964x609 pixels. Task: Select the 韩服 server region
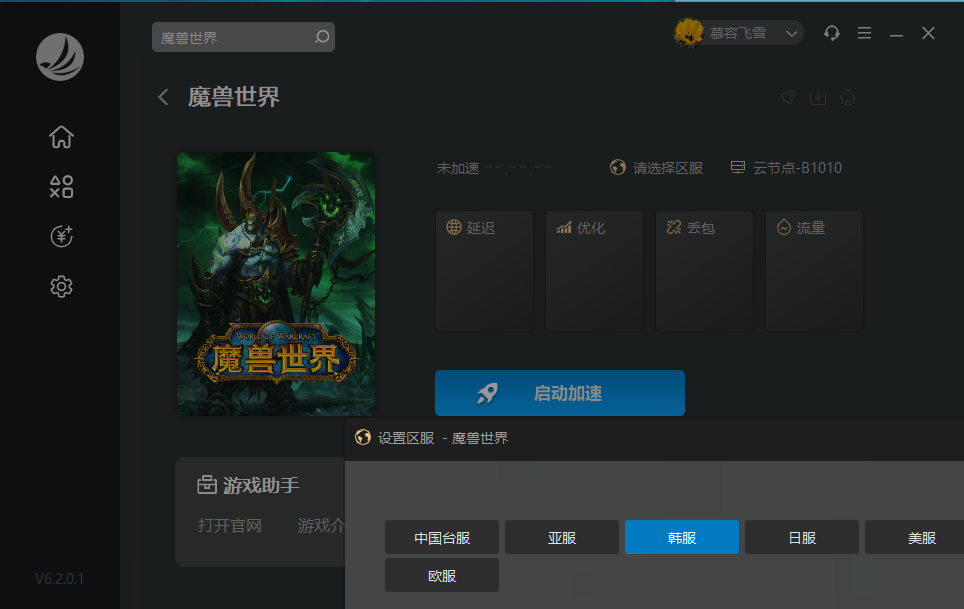pyautogui.click(x=682, y=538)
